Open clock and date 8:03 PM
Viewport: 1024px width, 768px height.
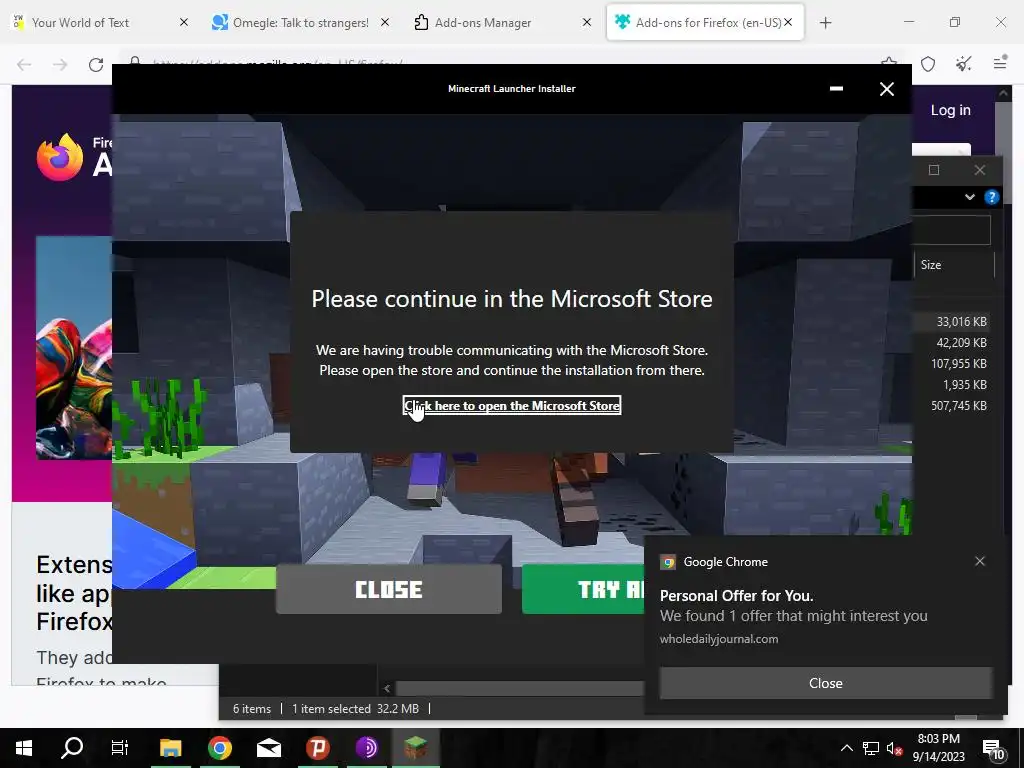pyautogui.click(x=938, y=748)
